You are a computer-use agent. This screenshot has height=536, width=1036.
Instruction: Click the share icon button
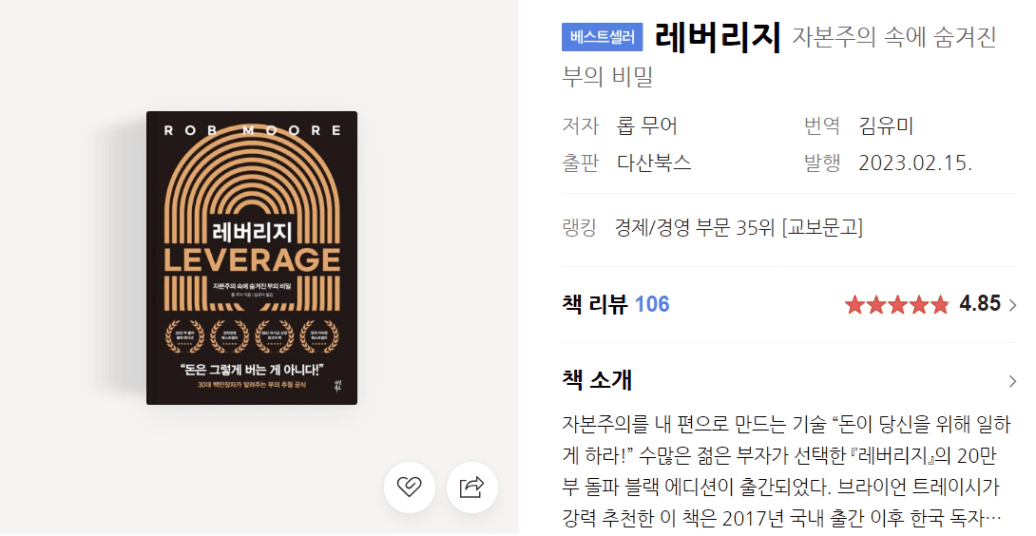472,488
